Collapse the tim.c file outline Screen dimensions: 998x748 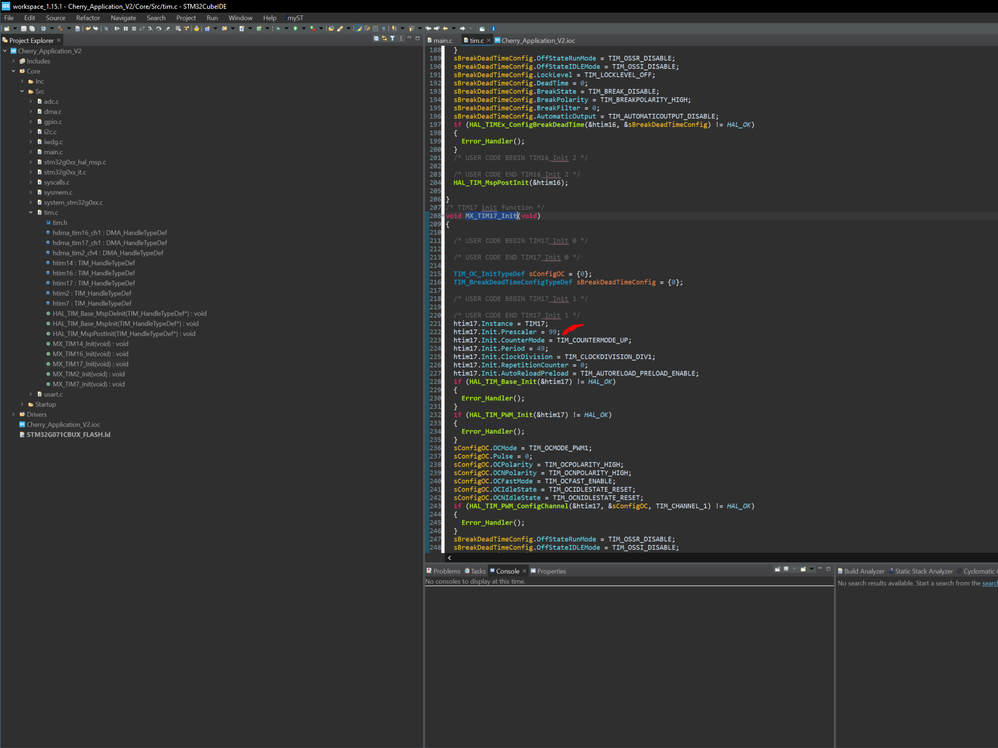(31, 212)
